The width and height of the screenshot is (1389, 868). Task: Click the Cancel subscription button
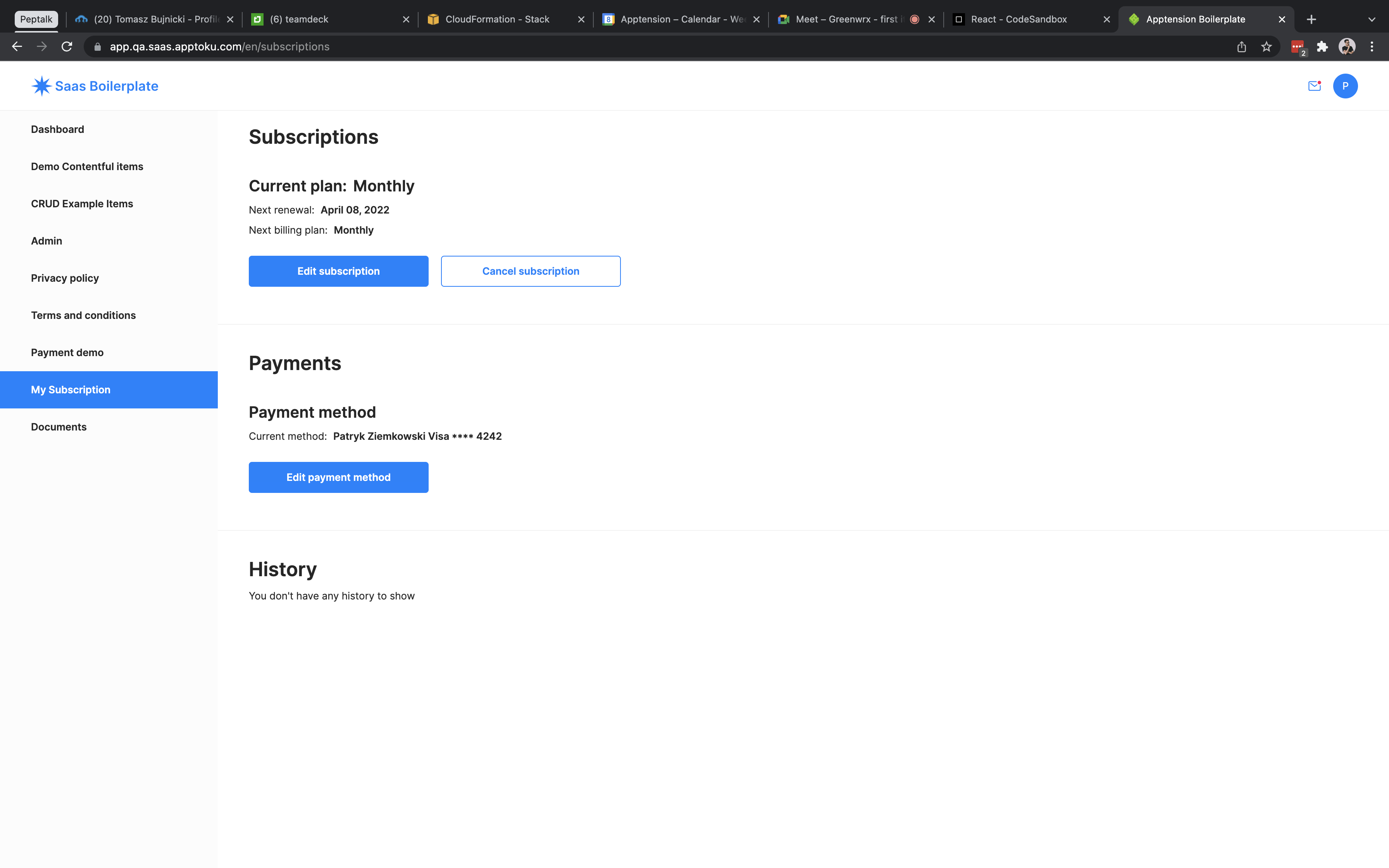pos(530,270)
